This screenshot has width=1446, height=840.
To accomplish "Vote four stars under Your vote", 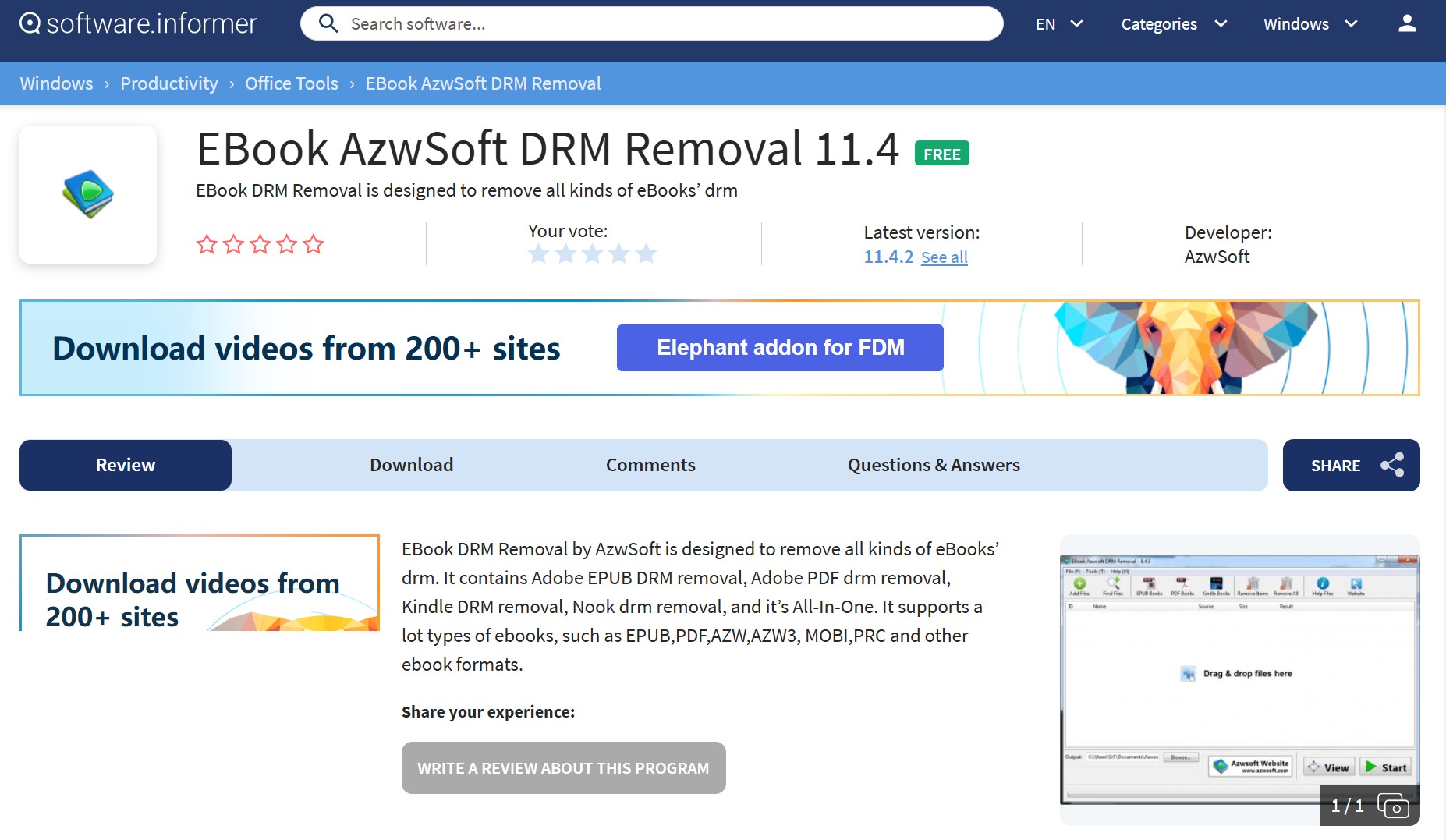I will coord(619,253).
